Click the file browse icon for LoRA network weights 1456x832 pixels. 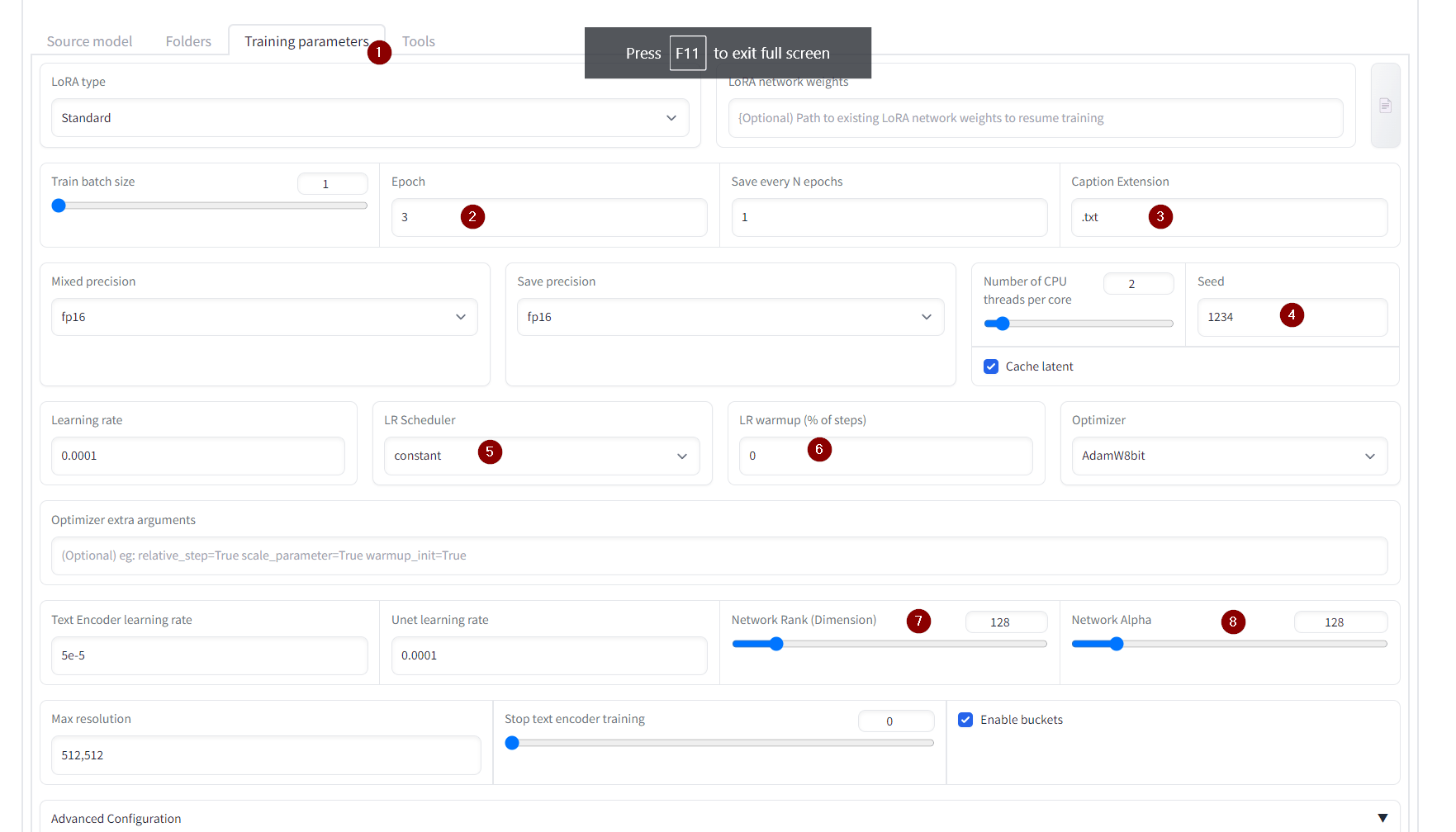(1385, 106)
